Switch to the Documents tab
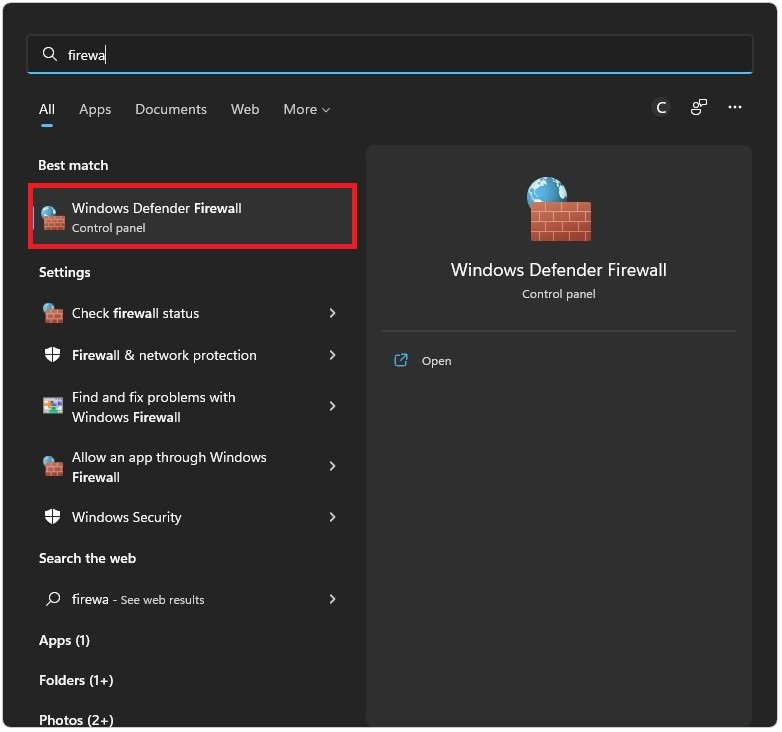 tap(171, 109)
